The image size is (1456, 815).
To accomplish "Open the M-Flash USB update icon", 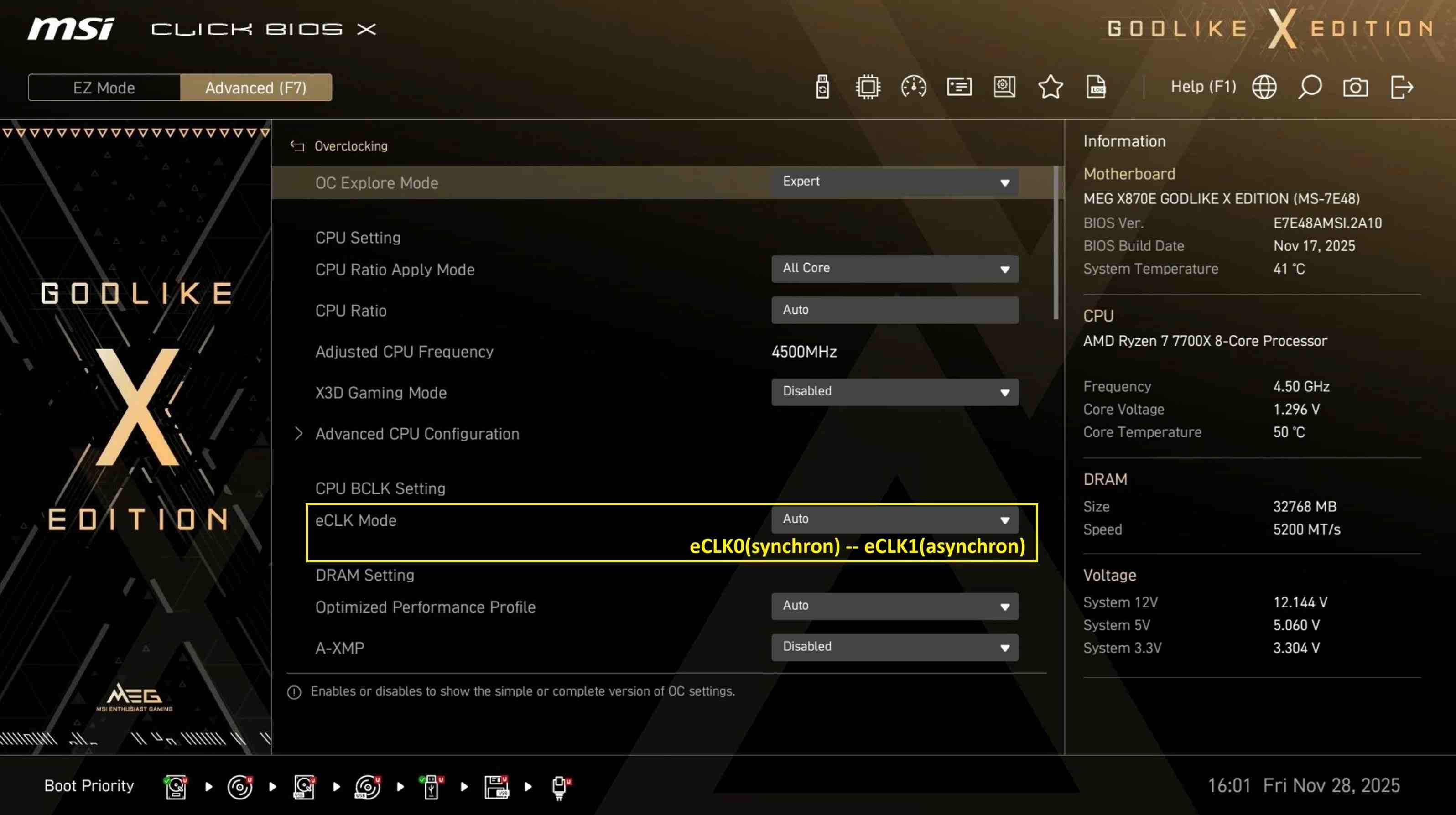I will (822, 87).
